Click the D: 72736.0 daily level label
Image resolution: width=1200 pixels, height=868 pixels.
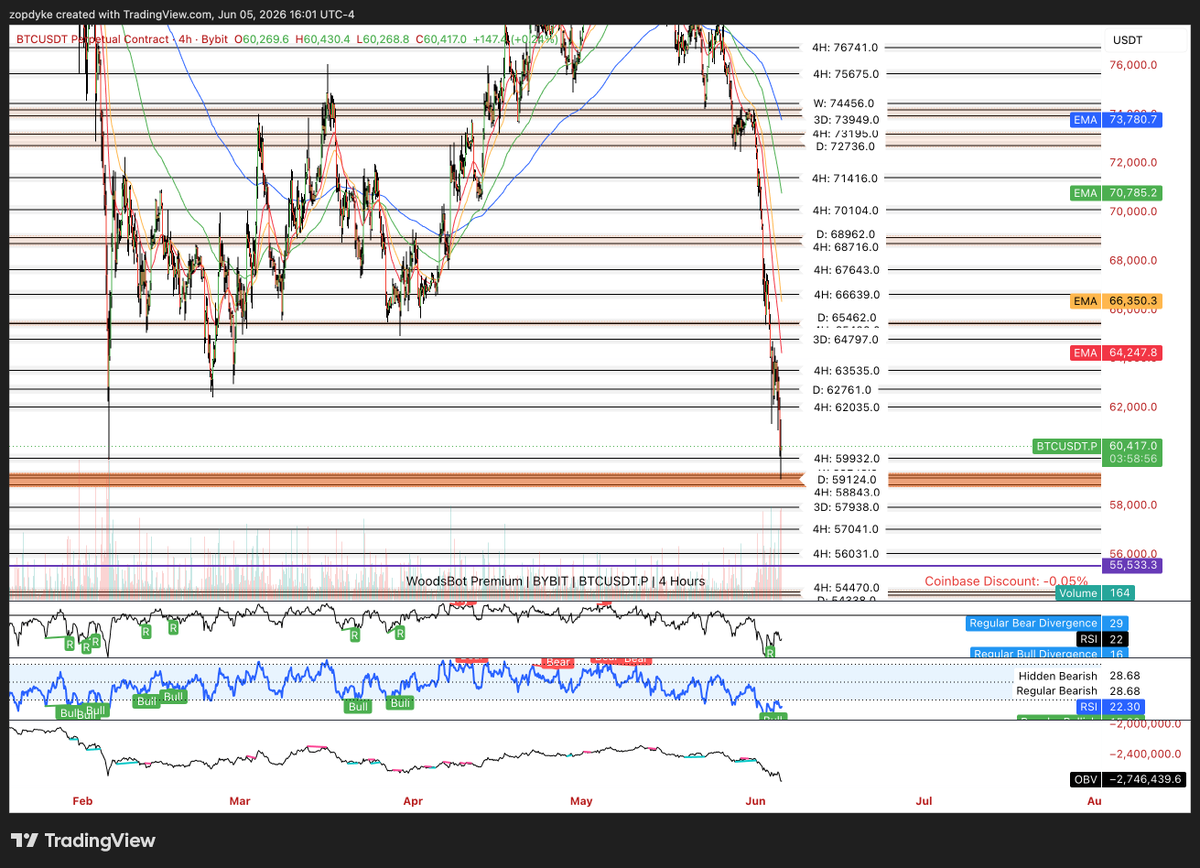point(846,146)
